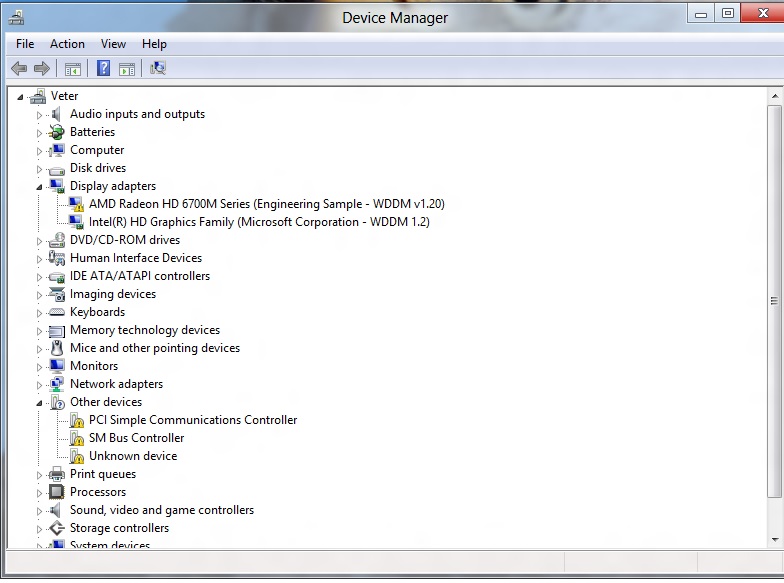
Task: Click the SM Bus Controller warning icon
Action: [76, 438]
